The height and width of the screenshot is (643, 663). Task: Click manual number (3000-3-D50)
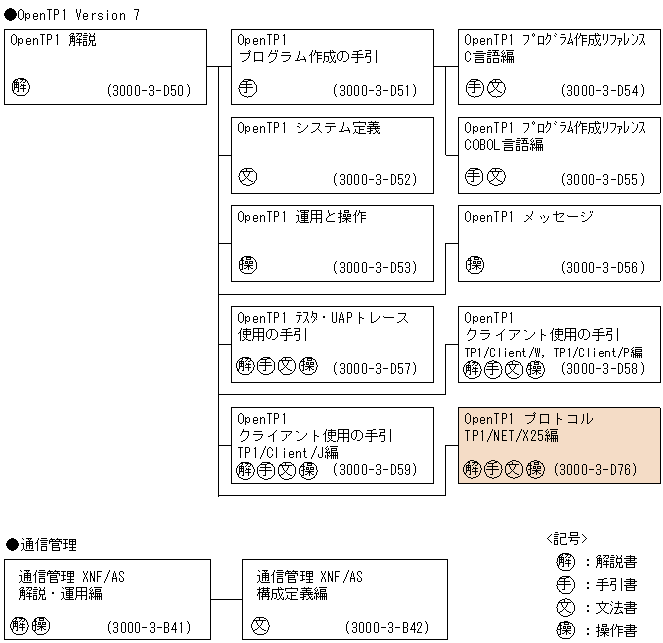(149, 90)
